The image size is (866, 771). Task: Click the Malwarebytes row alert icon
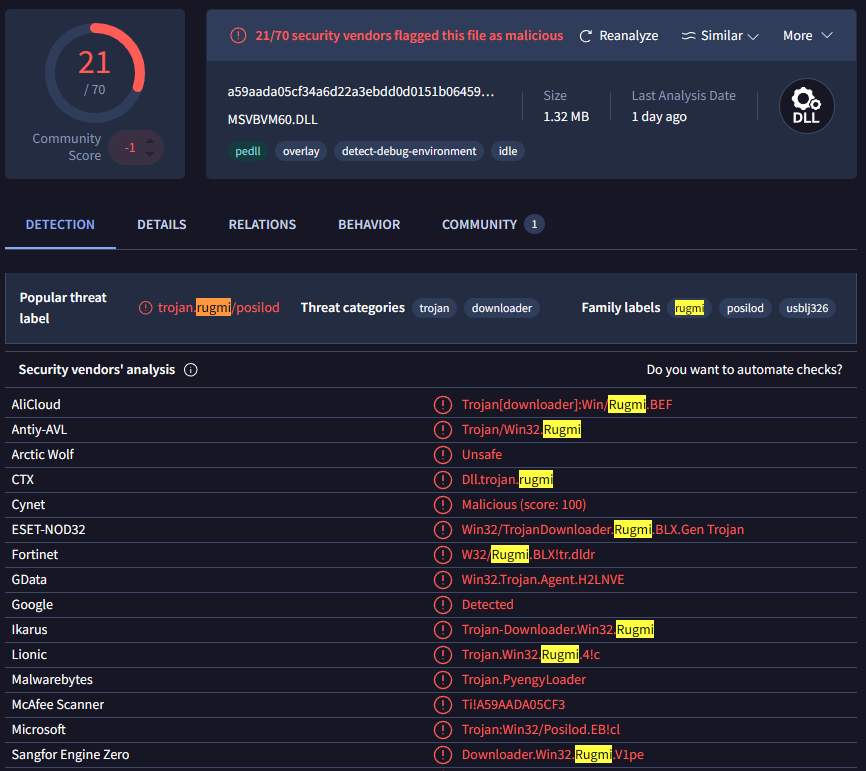(442, 680)
